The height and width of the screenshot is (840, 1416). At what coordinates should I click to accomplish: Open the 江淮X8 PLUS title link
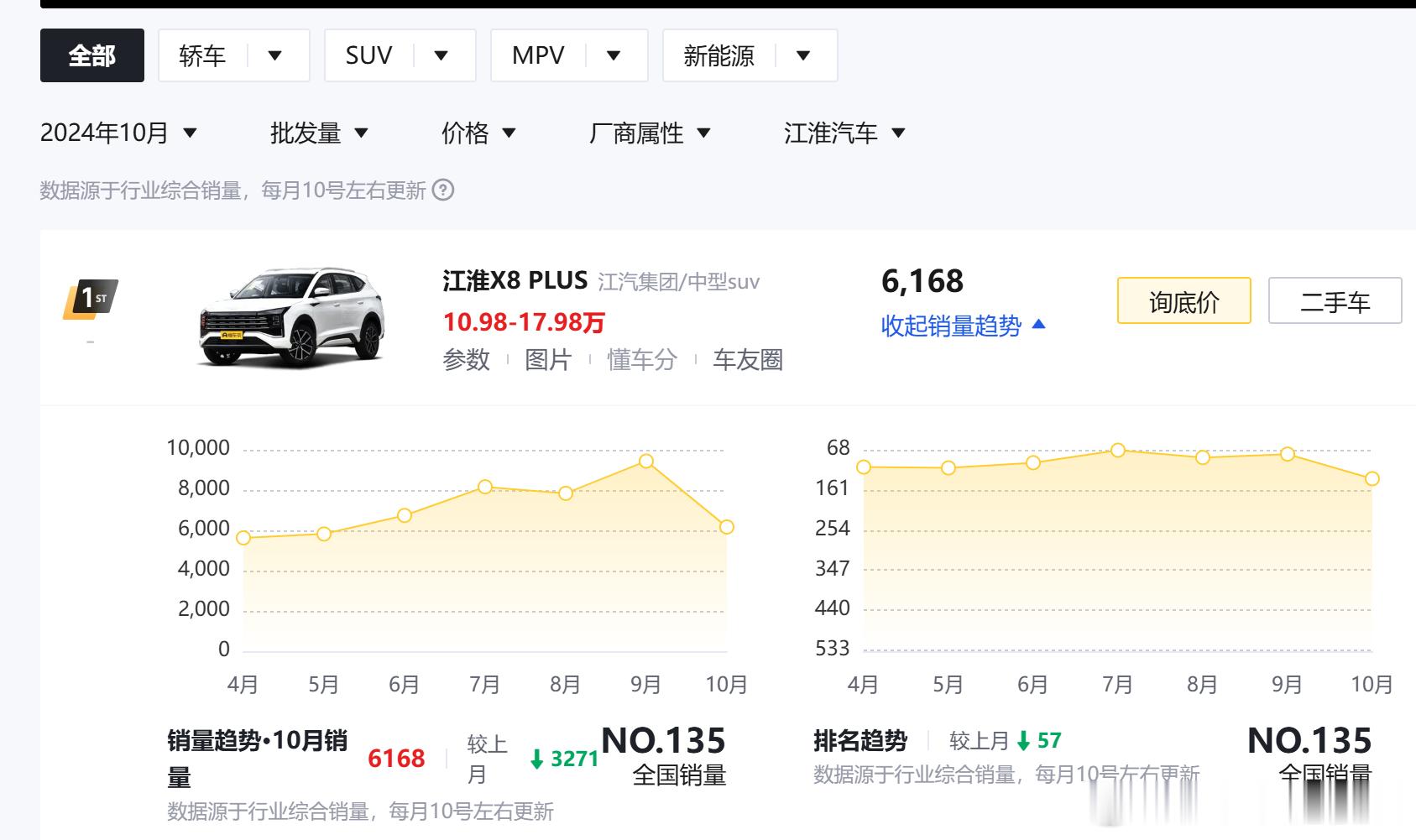[515, 280]
